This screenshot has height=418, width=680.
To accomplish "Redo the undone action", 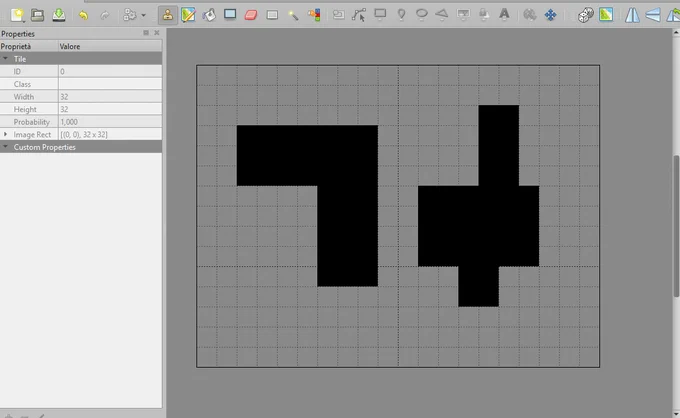I will coord(105,16).
